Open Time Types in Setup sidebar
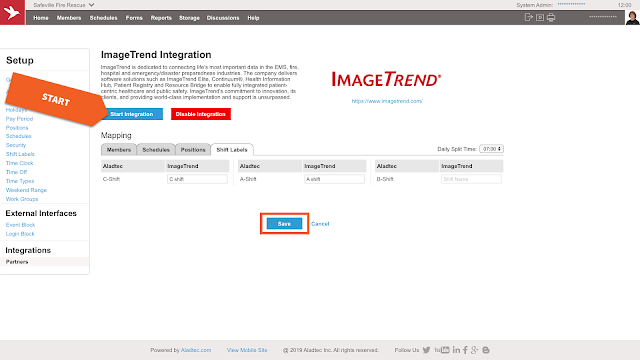 20,181
